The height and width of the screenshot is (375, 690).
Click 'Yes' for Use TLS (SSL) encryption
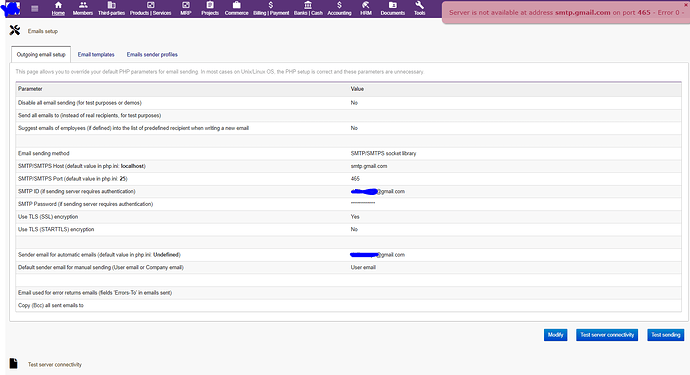(355, 217)
